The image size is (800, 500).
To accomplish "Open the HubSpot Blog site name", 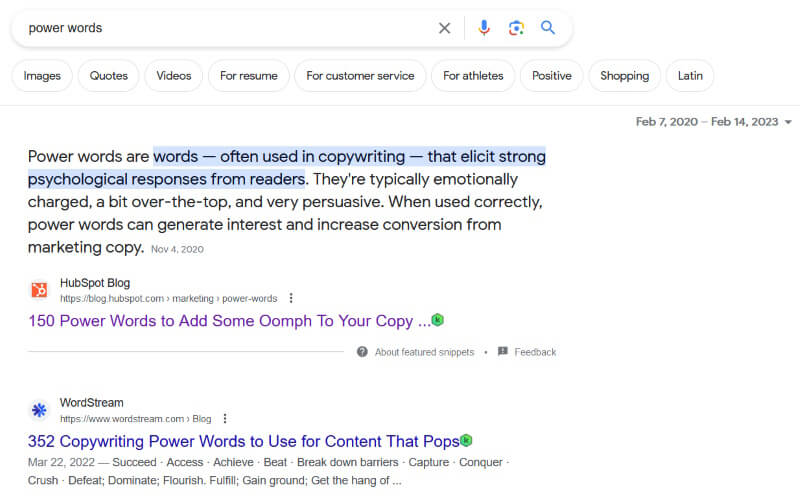I will tap(95, 283).
